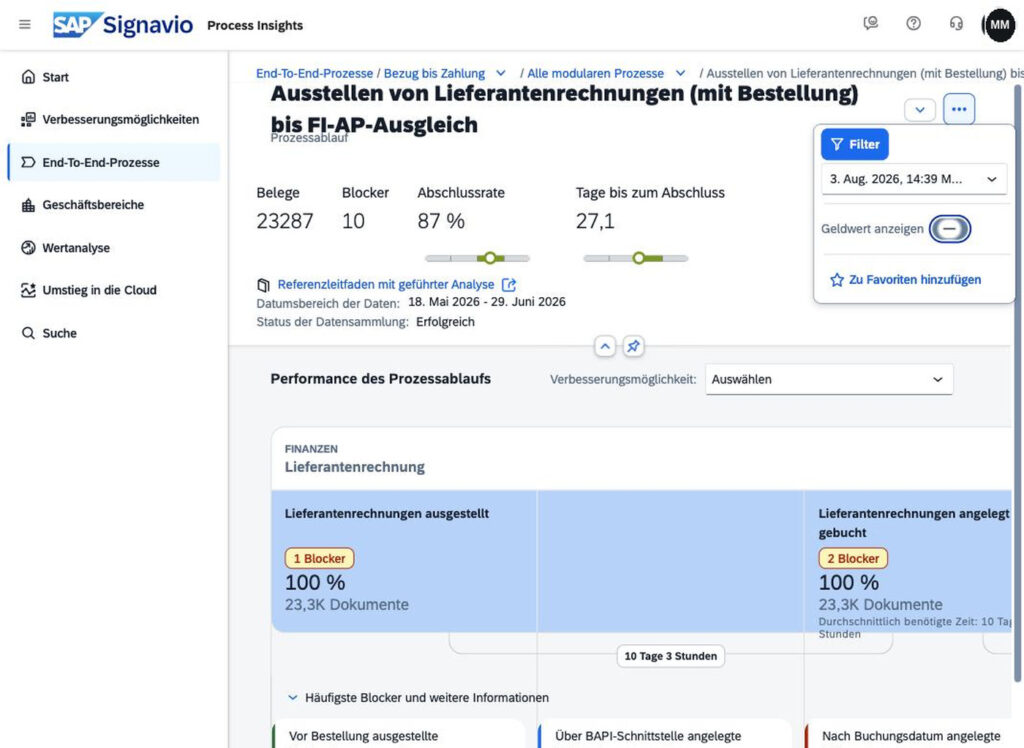The height and width of the screenshot is (748, 1024).
Task: Open the date selection dropdown 3. Aug. 2026
Action: click(914, 179)
